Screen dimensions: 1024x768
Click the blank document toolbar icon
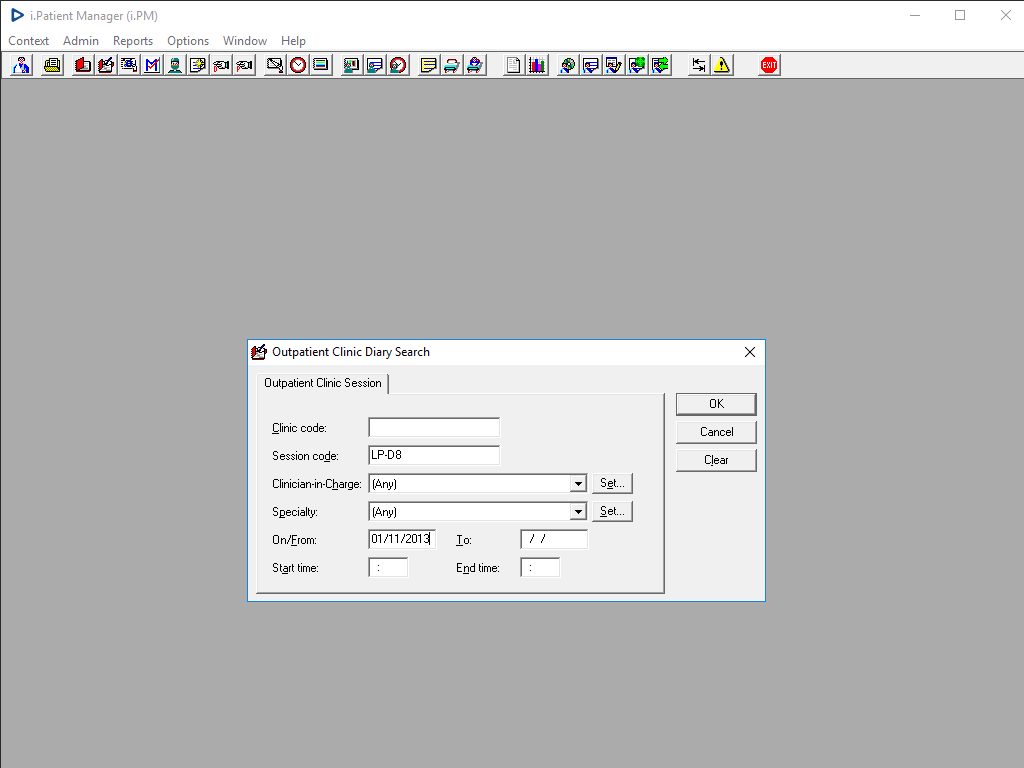click(x=514, y=65)
